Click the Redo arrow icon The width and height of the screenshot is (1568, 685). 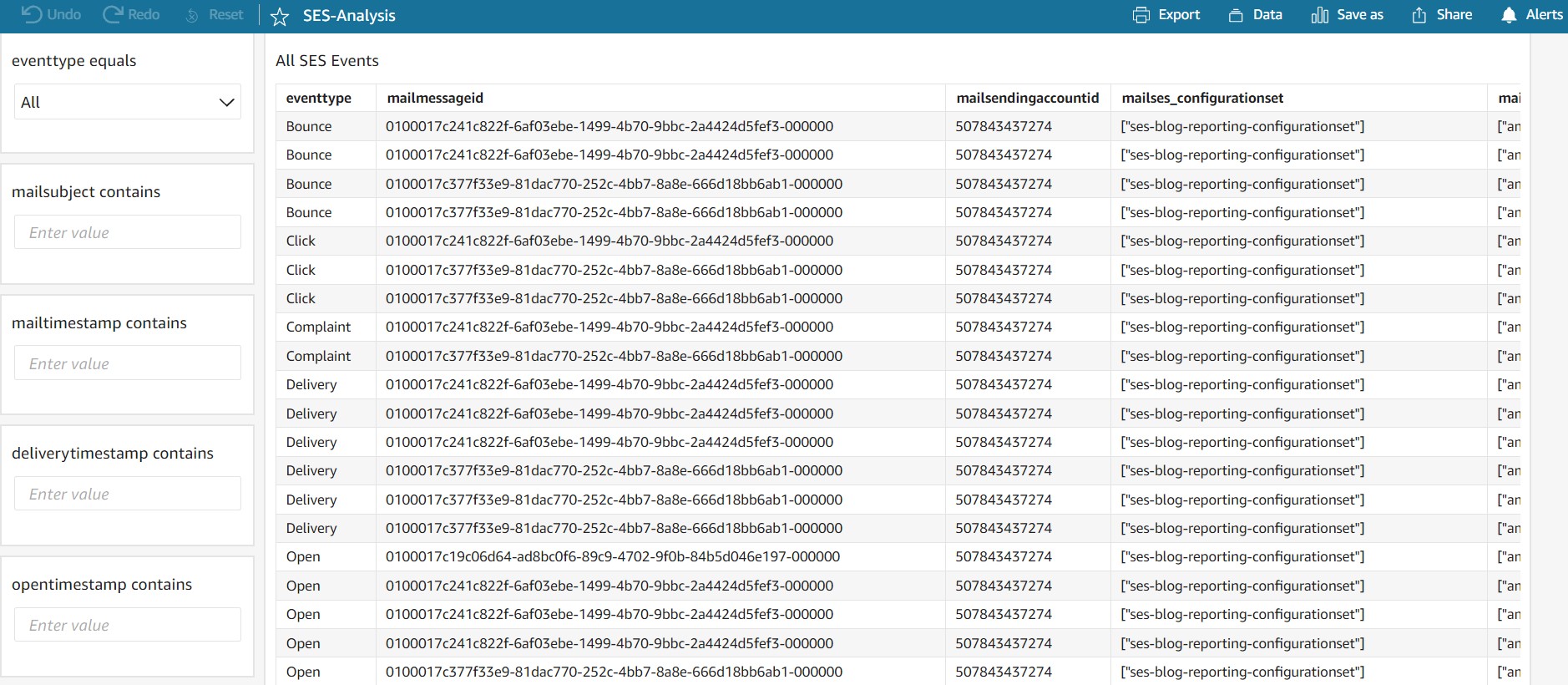point(113,14)
